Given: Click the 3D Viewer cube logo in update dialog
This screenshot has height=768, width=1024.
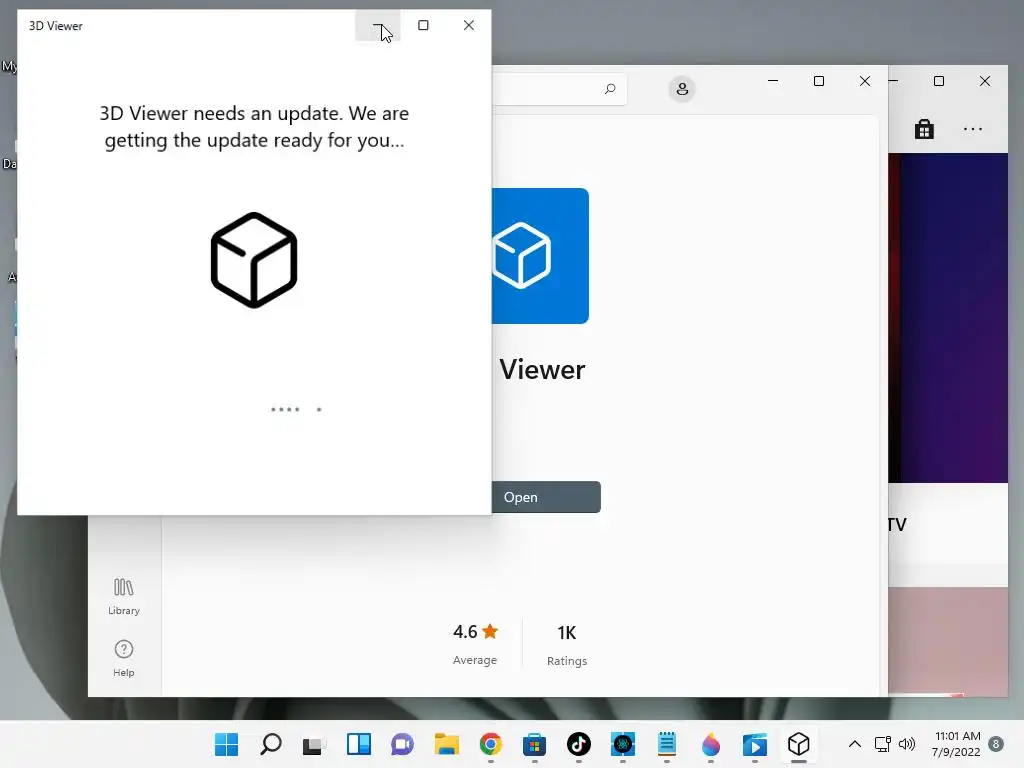Looking at the screenshot, I should point(254,260).
